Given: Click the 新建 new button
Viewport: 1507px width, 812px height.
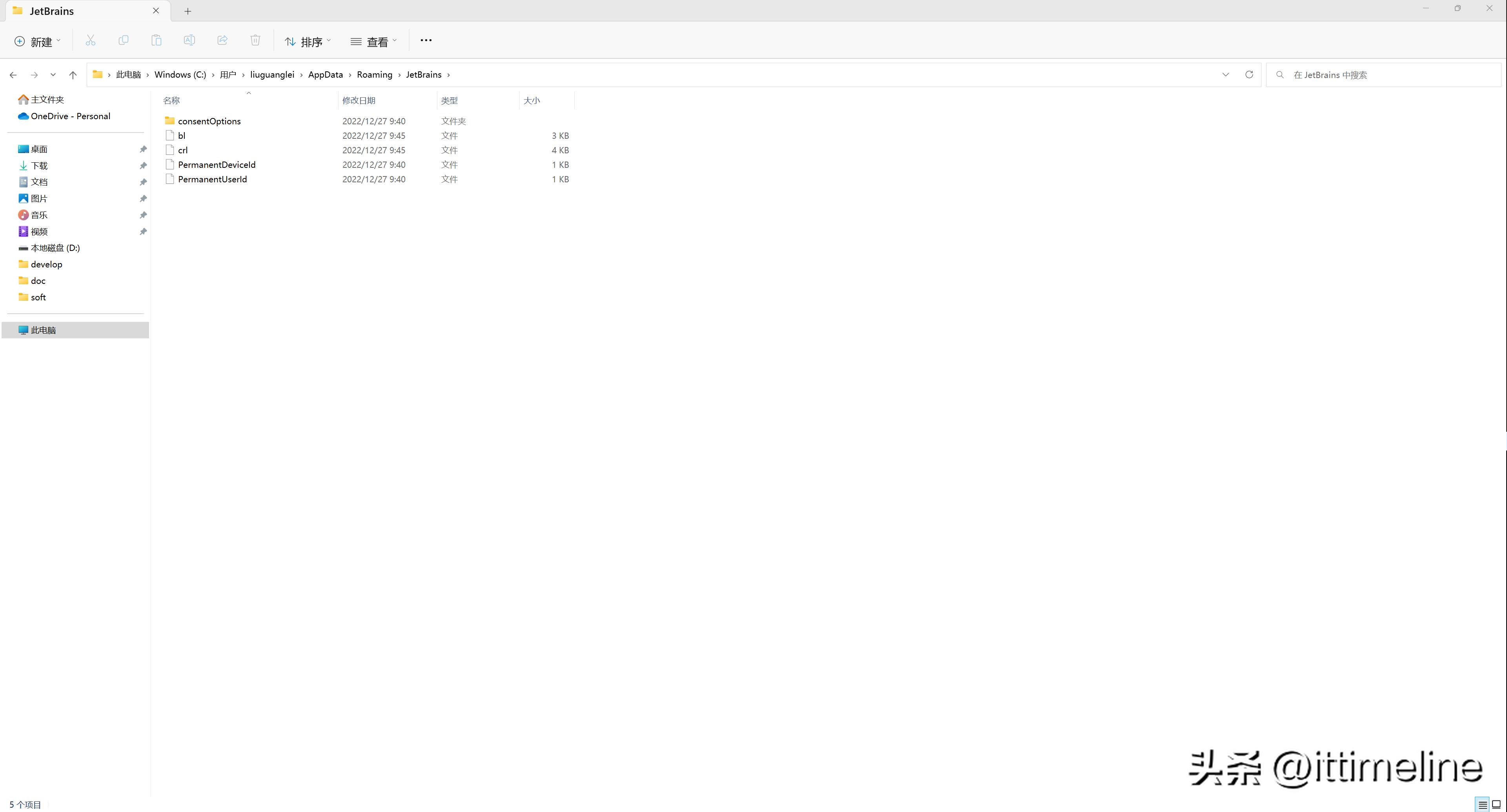Looking at the screenshot, I should click(x=37, y=42).
